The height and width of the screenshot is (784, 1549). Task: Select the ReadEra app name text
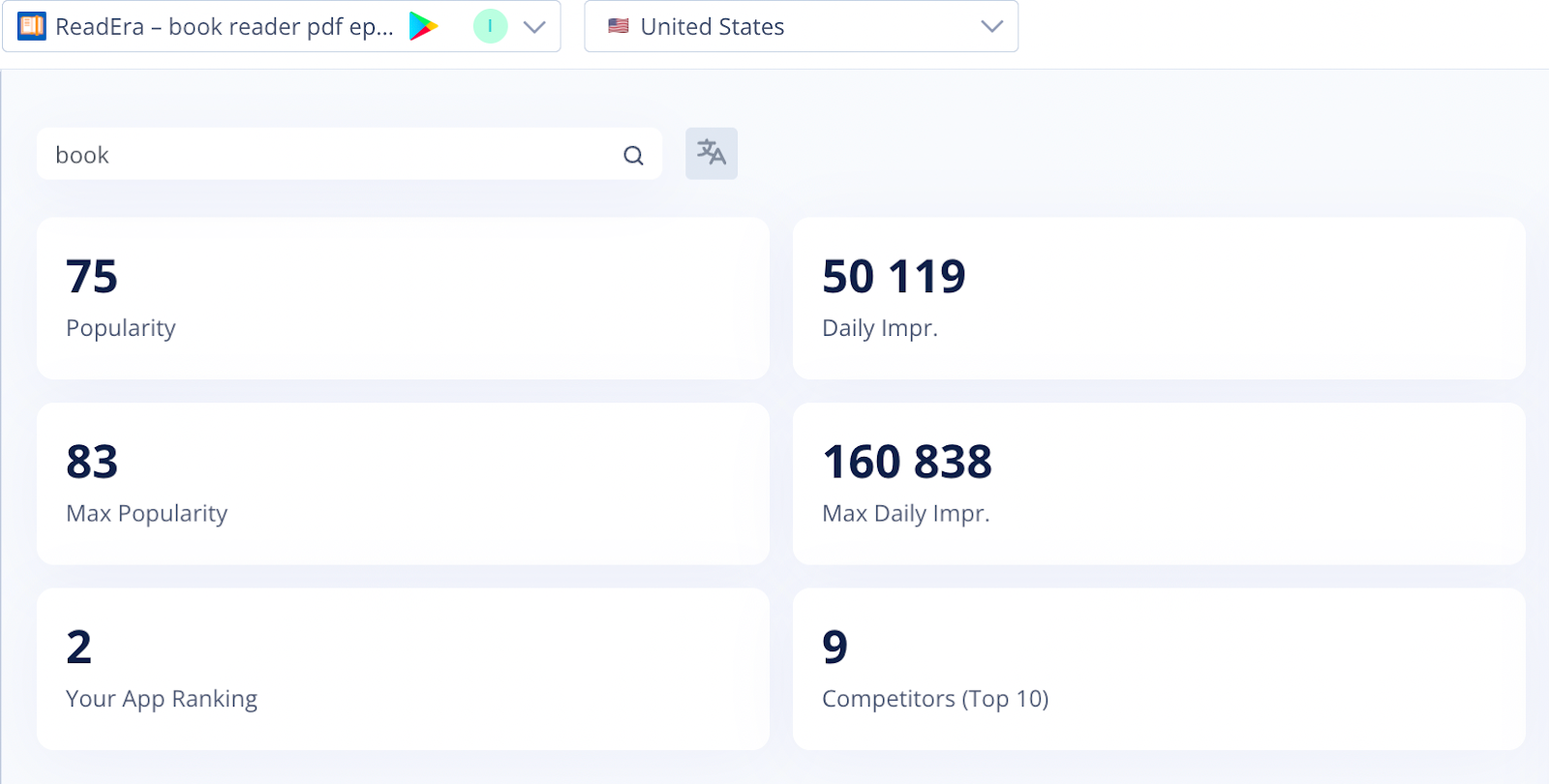click(224, 27)
